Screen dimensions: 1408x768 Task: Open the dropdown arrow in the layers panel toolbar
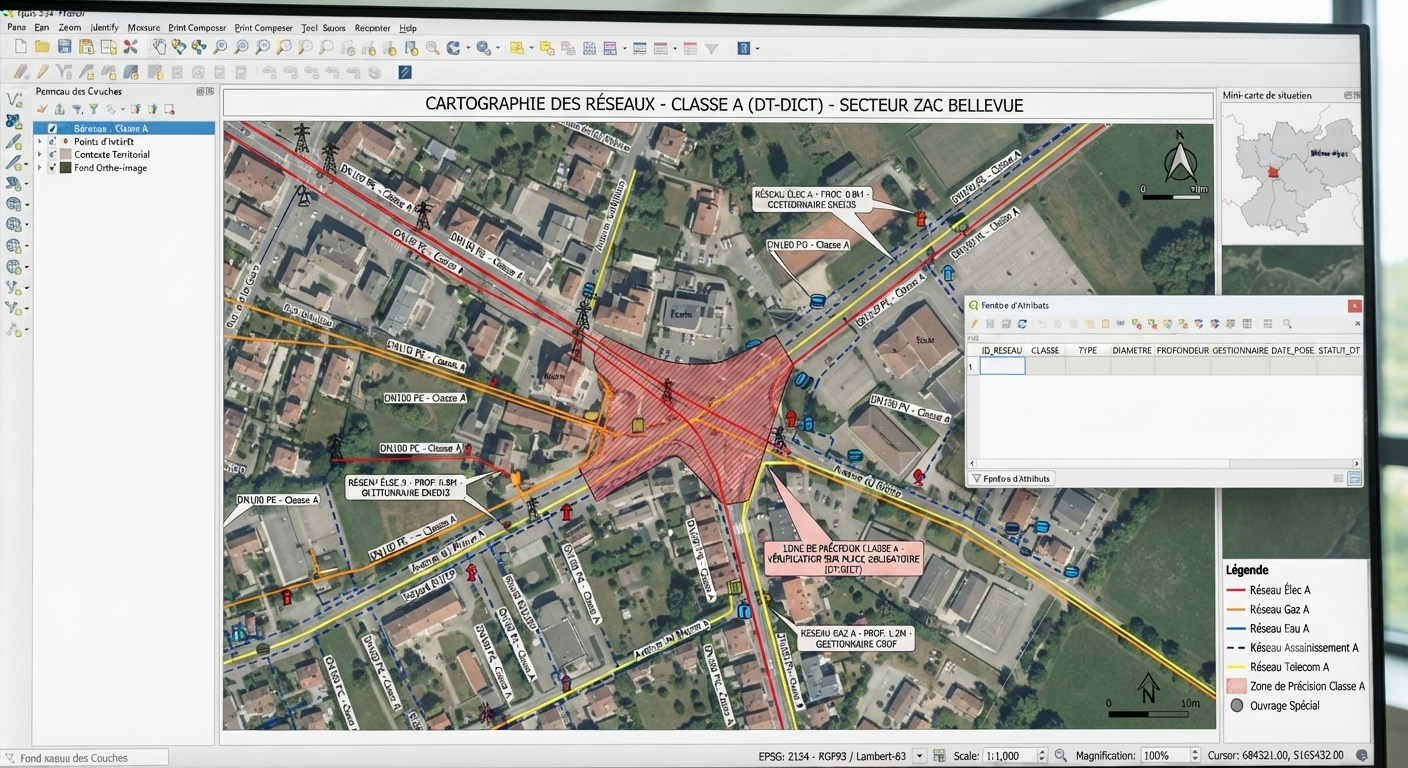point(122,109)
